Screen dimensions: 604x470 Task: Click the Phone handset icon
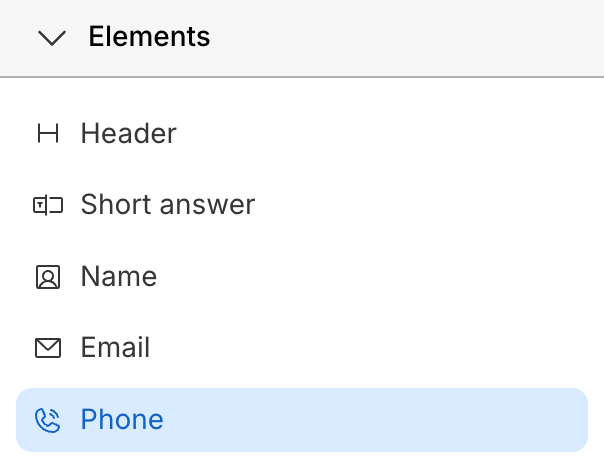pyautogui.click(x=47, y=420)
